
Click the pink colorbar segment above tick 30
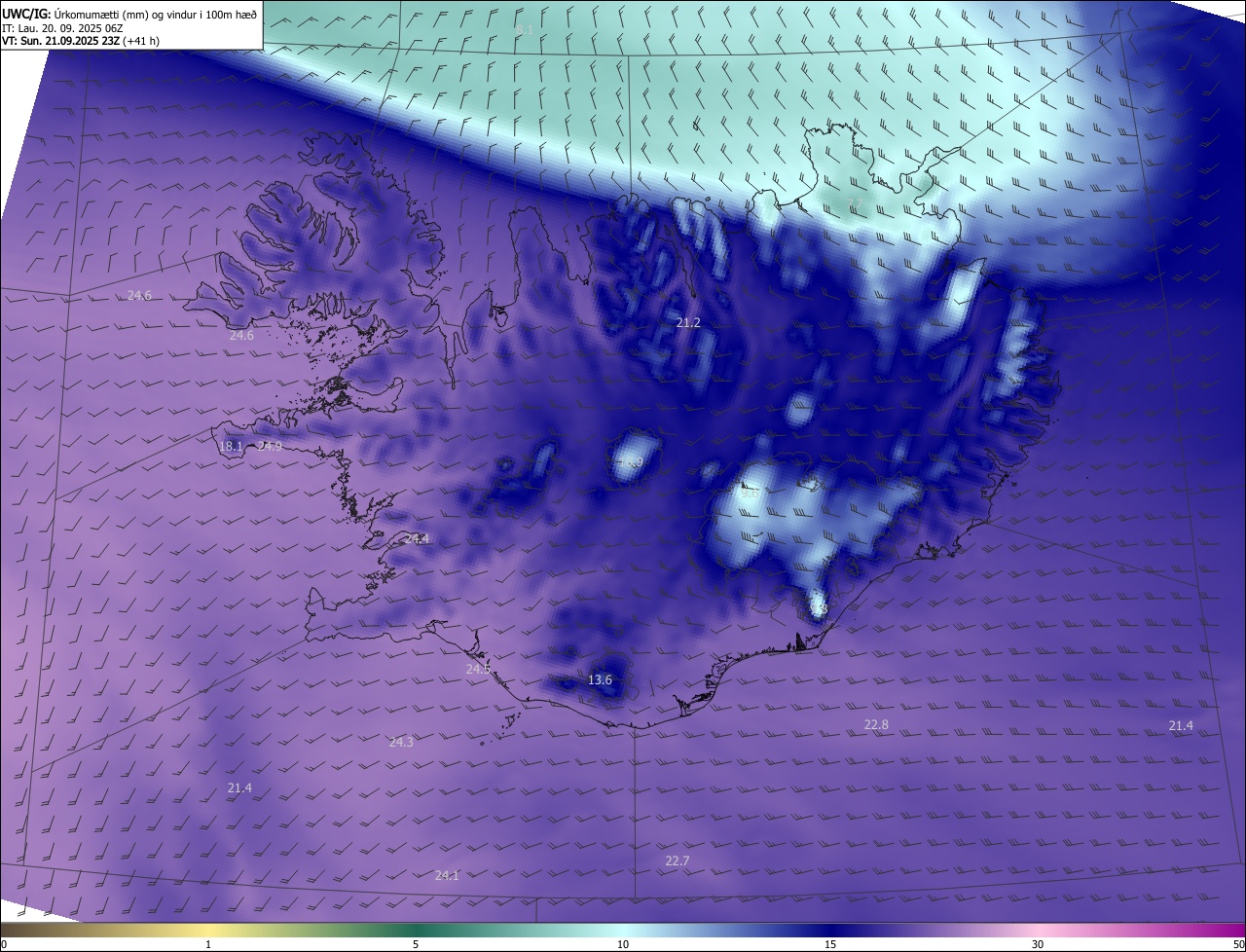coord(1038,930)
